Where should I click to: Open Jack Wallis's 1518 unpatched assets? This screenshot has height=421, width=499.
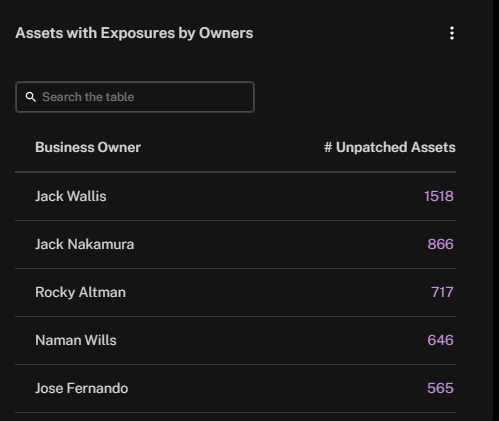439,196
